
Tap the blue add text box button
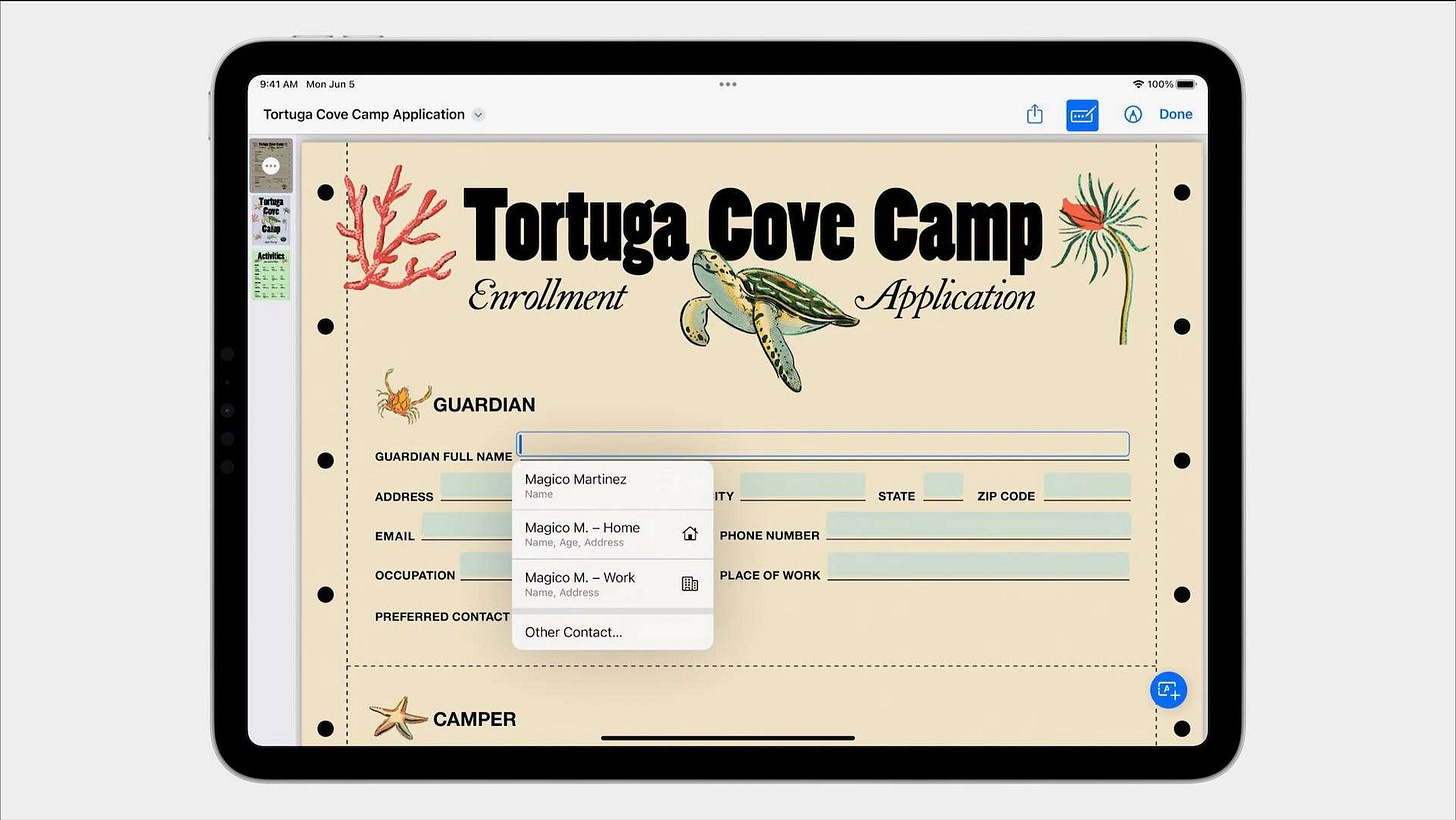(x=1168, y=690)
